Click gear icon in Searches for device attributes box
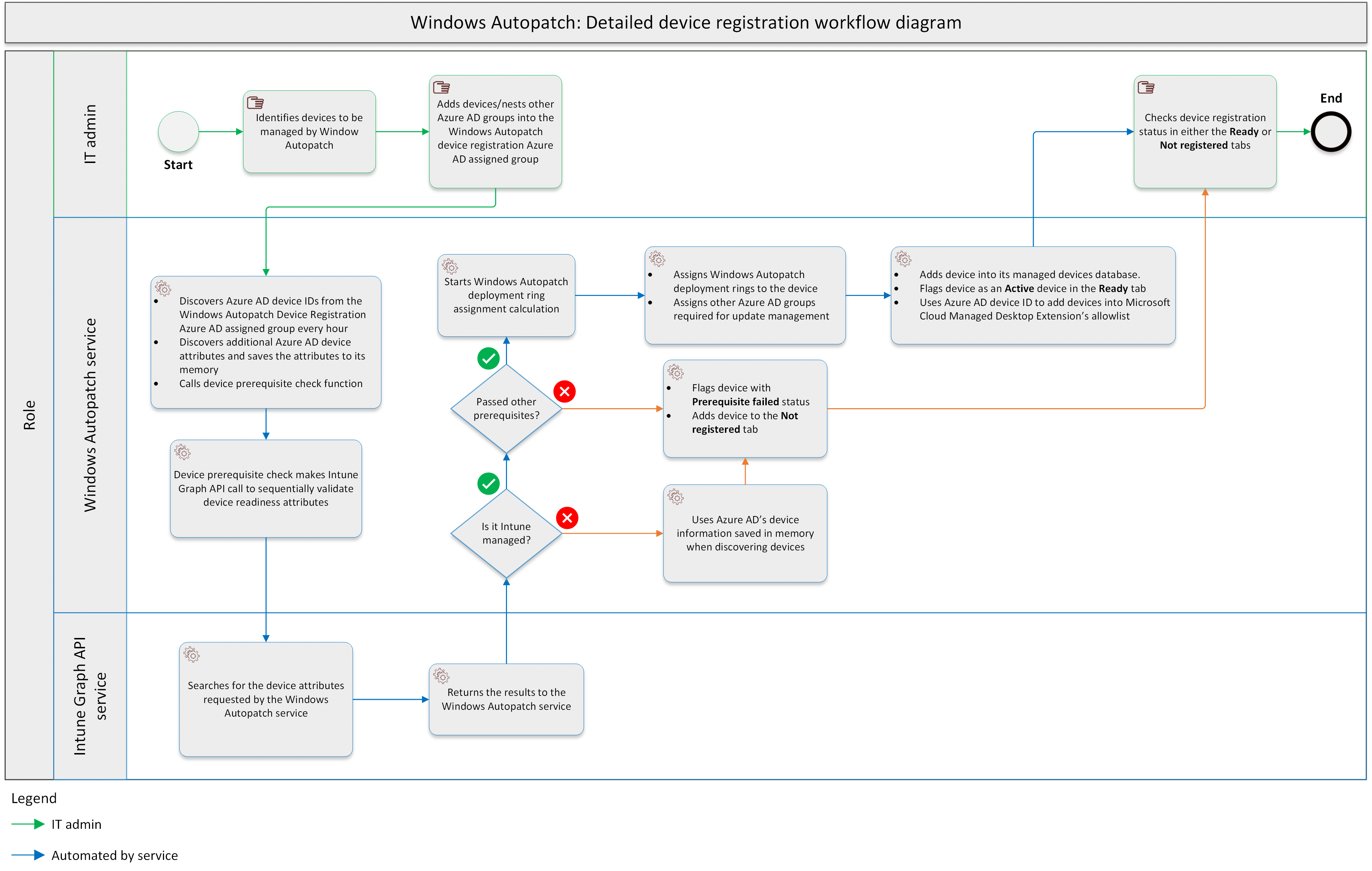 [x=192, y=654]
